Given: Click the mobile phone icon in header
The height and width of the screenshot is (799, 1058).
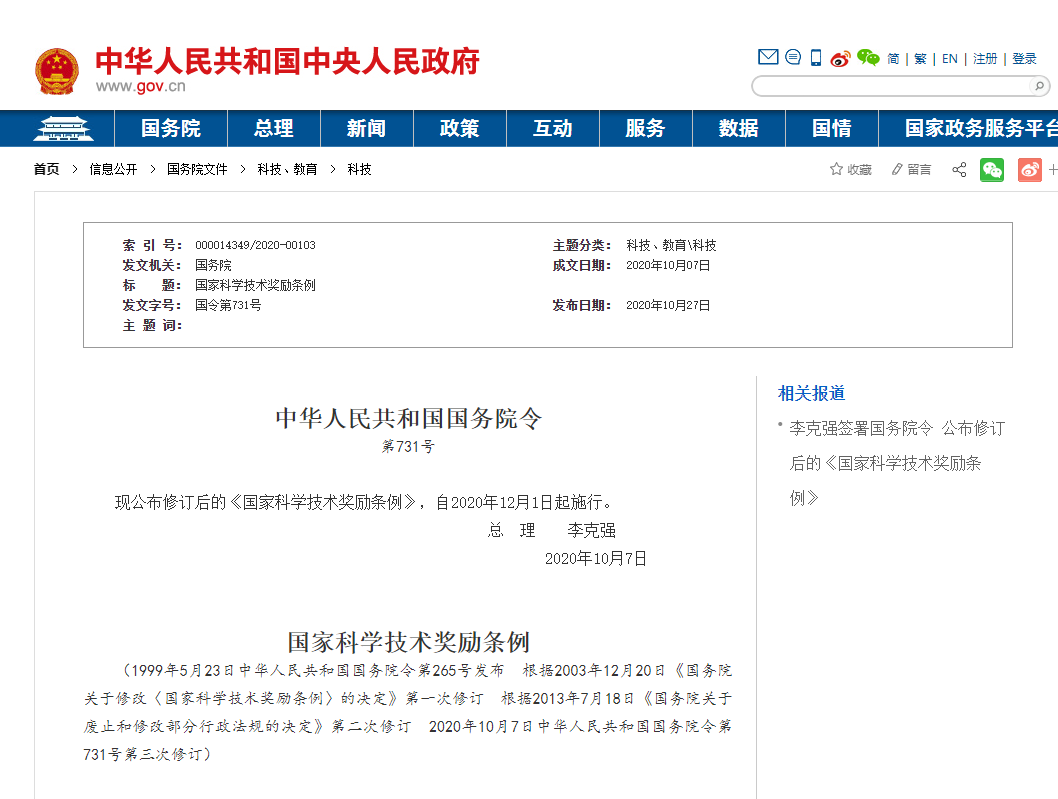Looking at the screenshot, I should tap(816, 58).
